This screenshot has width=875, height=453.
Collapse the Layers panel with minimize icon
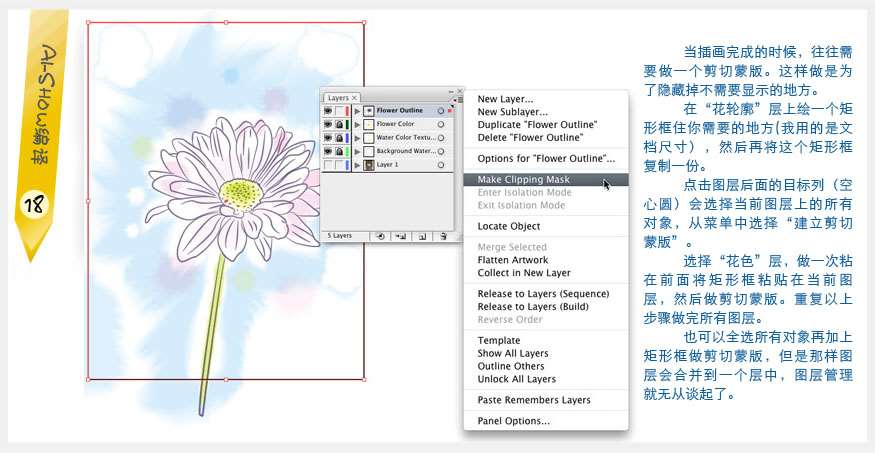point(451,91)
